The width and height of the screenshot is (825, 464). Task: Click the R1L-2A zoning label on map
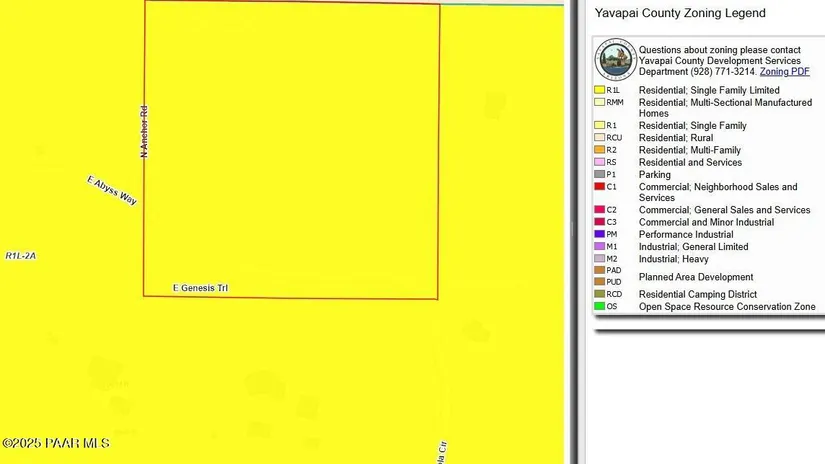(21, 256)
